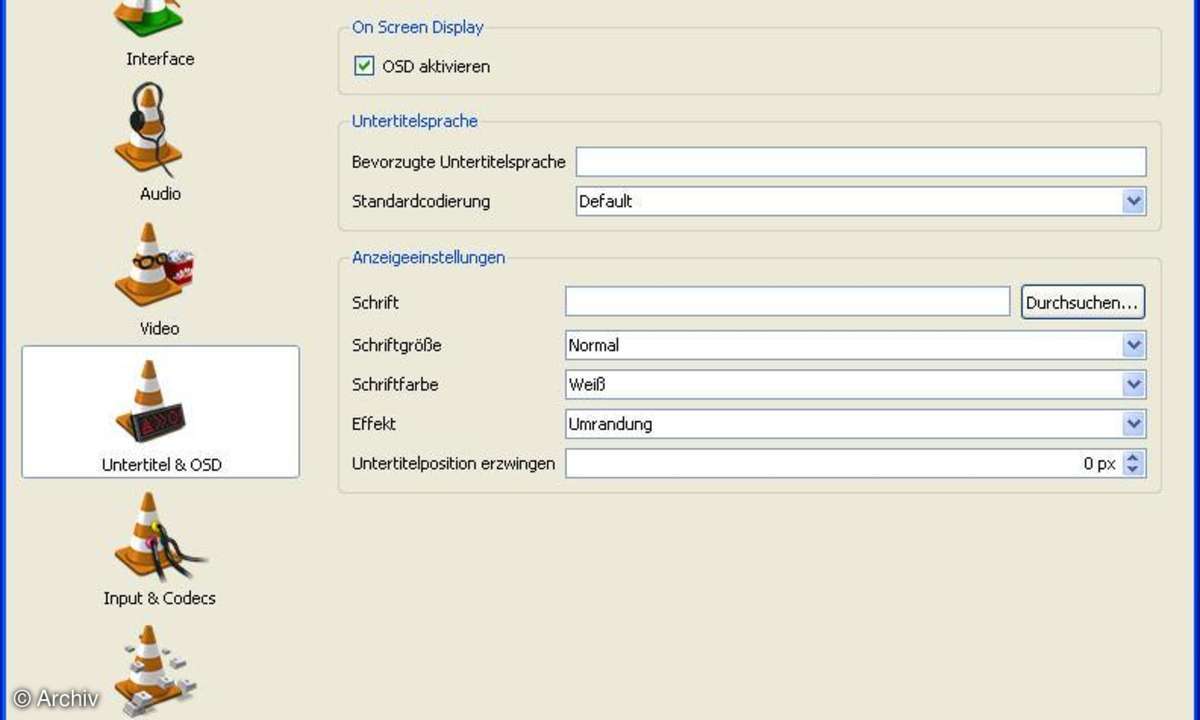
Task: Open the Audio settings cone icon
Action: [149, 129]
